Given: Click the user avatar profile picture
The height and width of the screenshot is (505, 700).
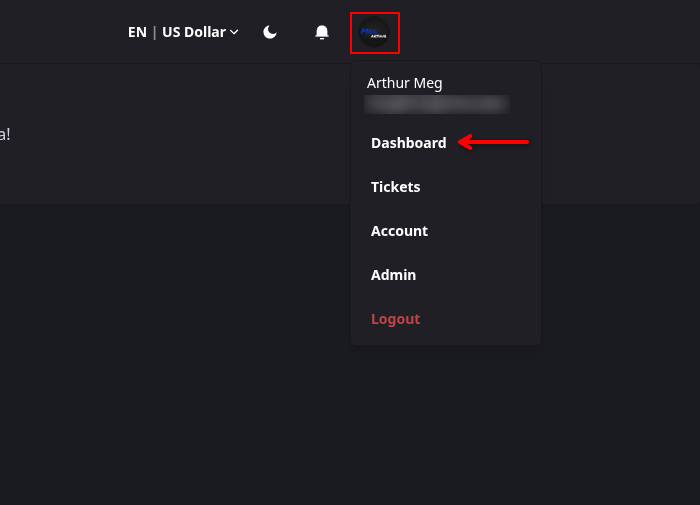Looking at the screenshot, I should tap(375, 33).
